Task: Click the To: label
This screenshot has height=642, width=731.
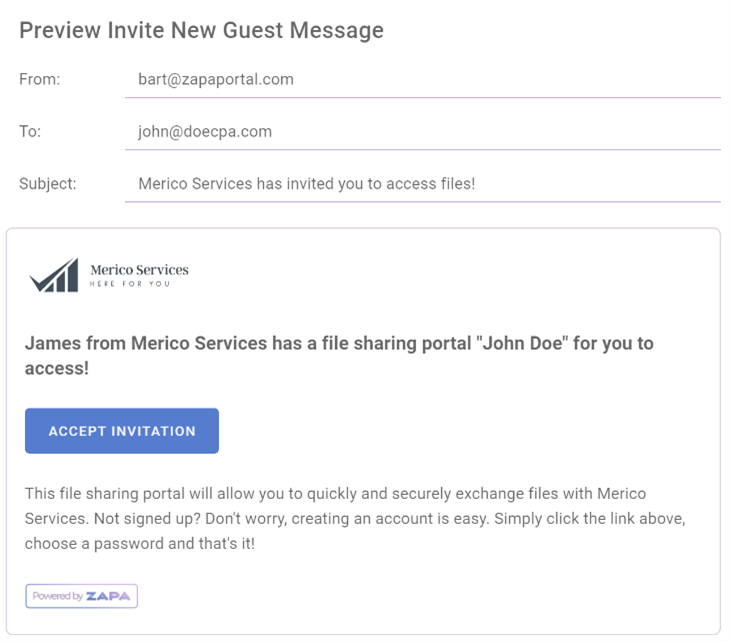Action: [30, 131]
